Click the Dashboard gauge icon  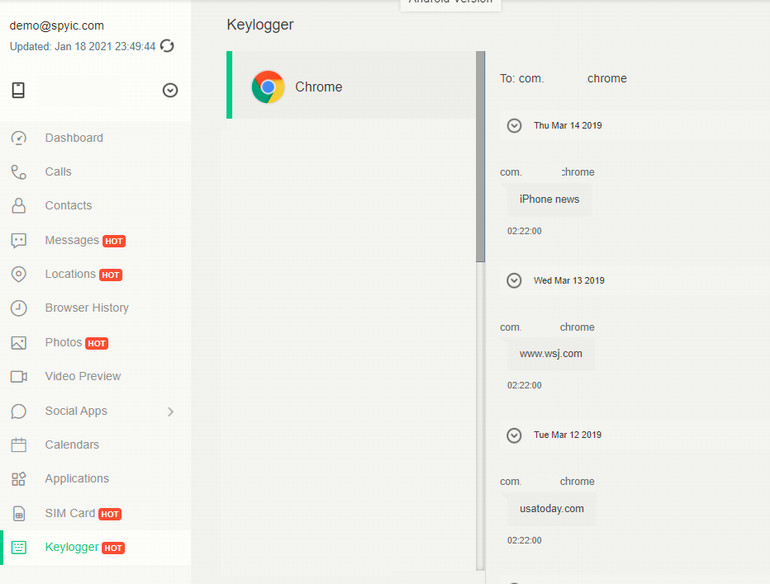[19, 138]
